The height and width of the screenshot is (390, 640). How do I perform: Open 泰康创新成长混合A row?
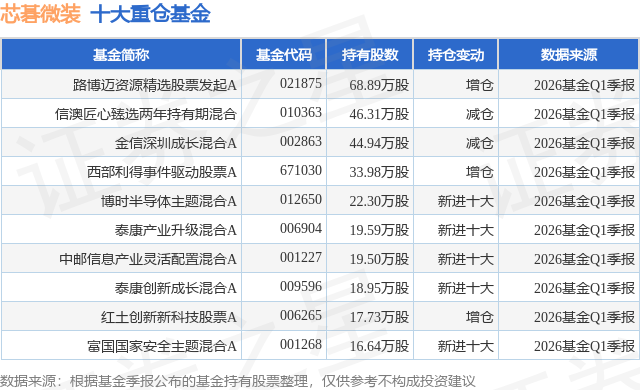pyautogui.click(x=176, y=288)
